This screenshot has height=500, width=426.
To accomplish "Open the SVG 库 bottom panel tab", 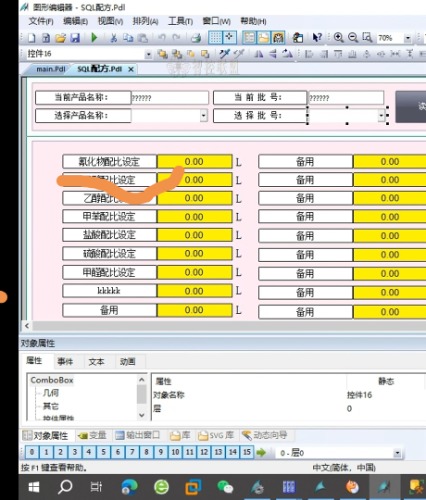I will [x=216, y=435].
